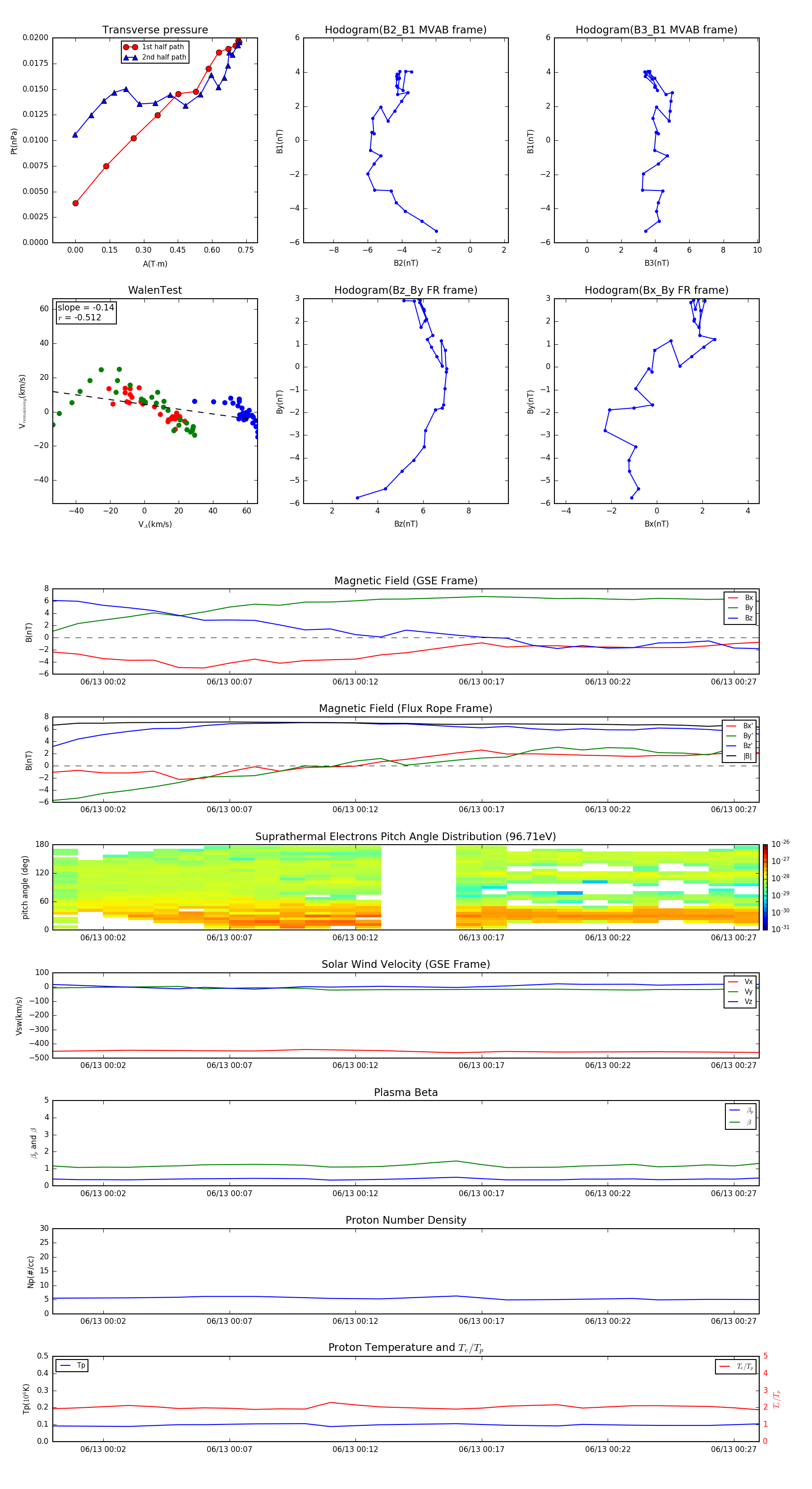Click the Suprathermal Electrons Pitch Angle Distribution title

[x=406, y=837]
